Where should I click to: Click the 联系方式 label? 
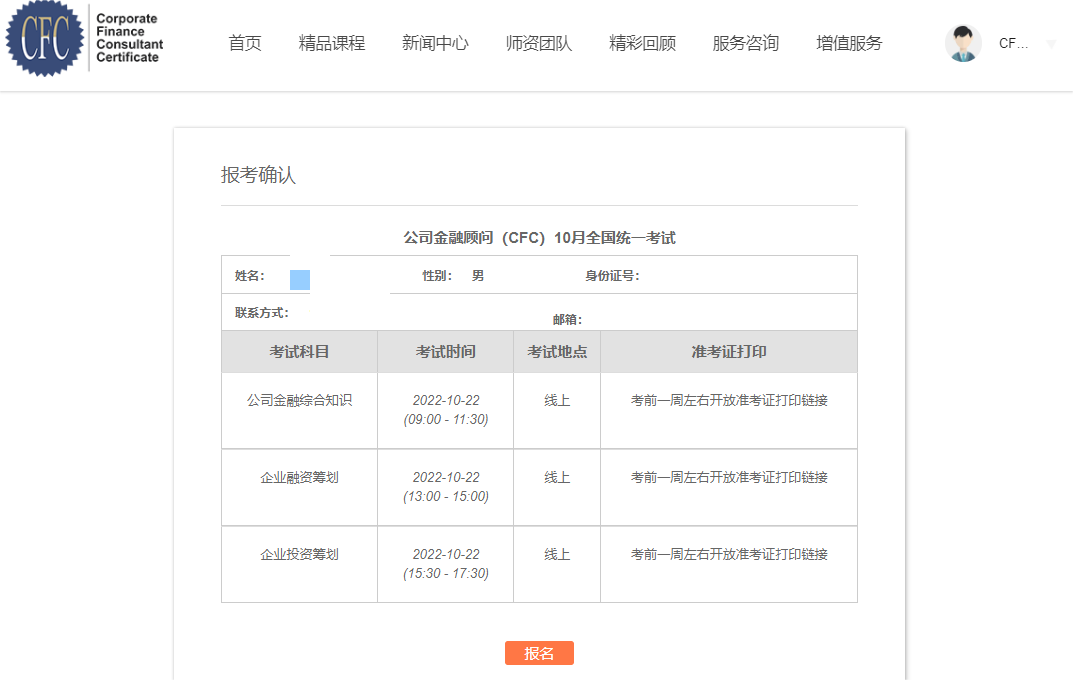(x=262, y=313)
